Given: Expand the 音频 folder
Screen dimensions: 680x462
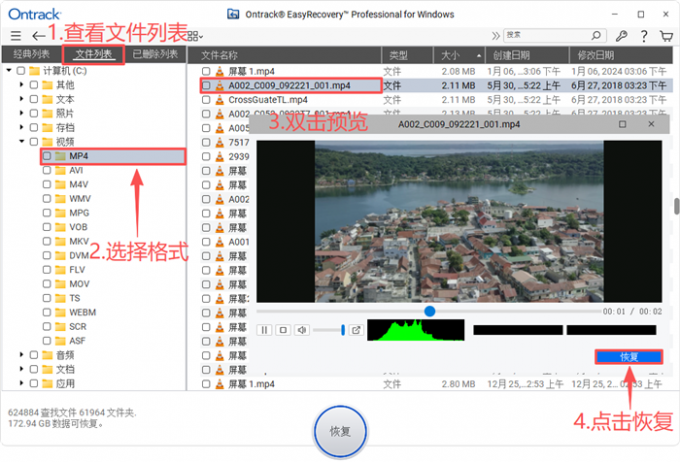Looking at the screenshot, I should 21,355.
